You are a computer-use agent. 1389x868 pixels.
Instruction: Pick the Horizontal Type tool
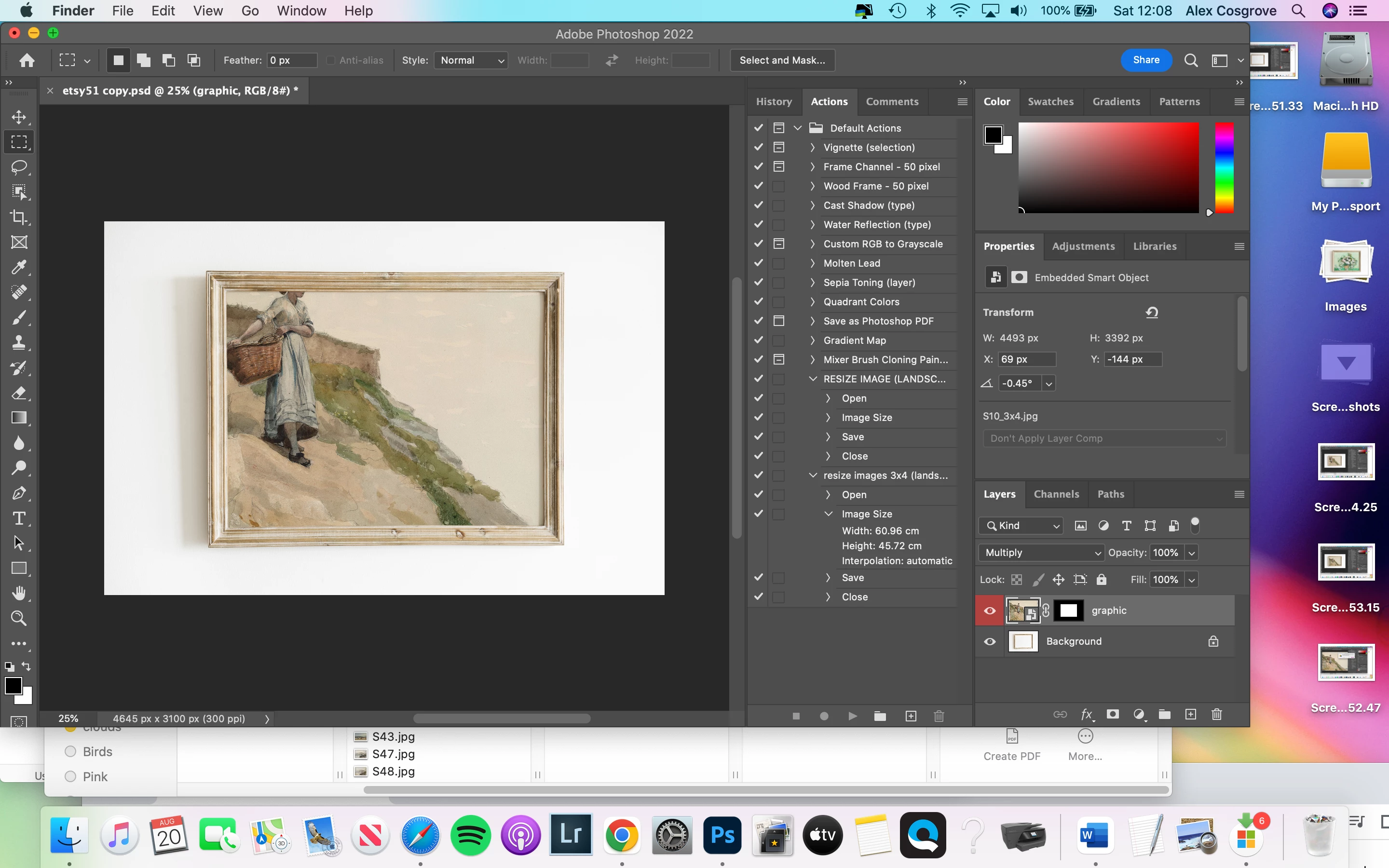(x=19, y=518)
